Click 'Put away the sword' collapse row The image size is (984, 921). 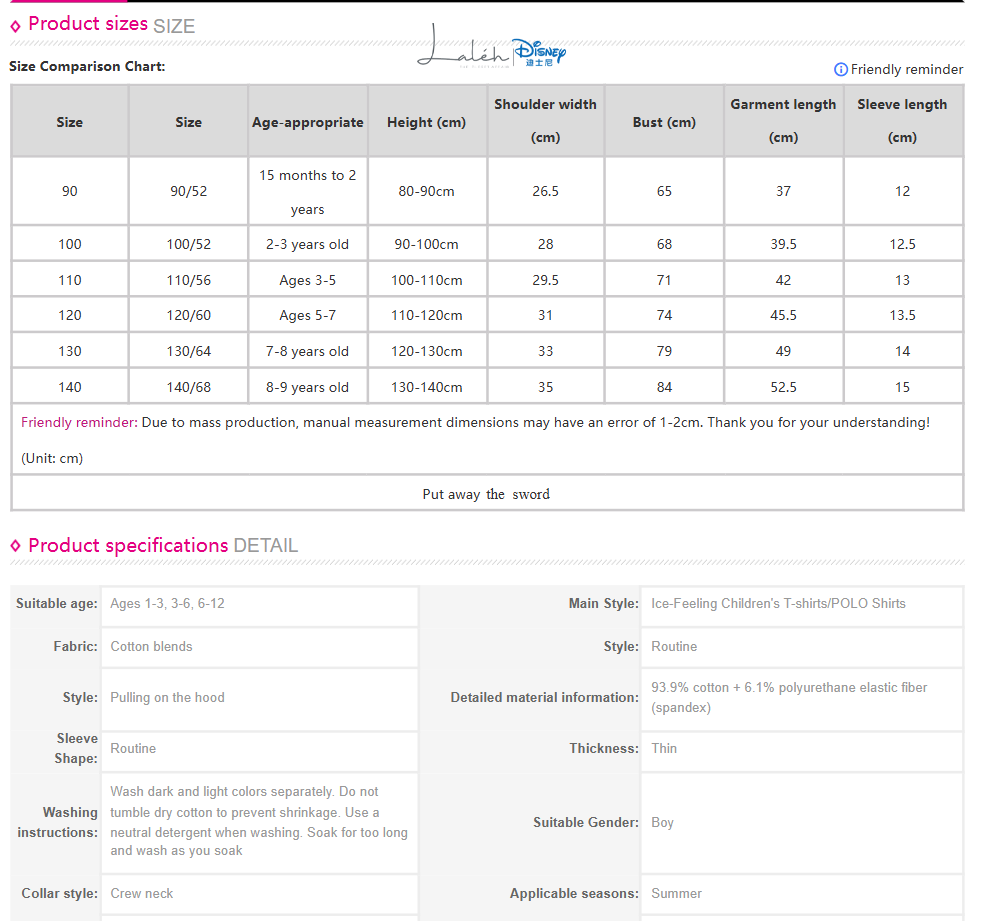487,494
